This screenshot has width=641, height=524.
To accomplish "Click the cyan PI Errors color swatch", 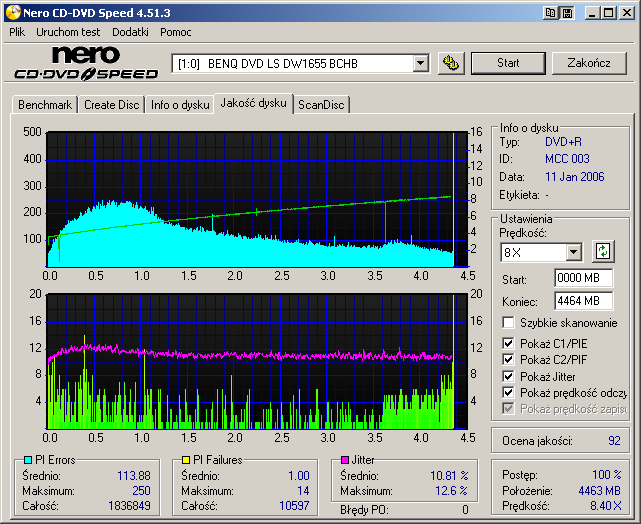I will point(28,460).
